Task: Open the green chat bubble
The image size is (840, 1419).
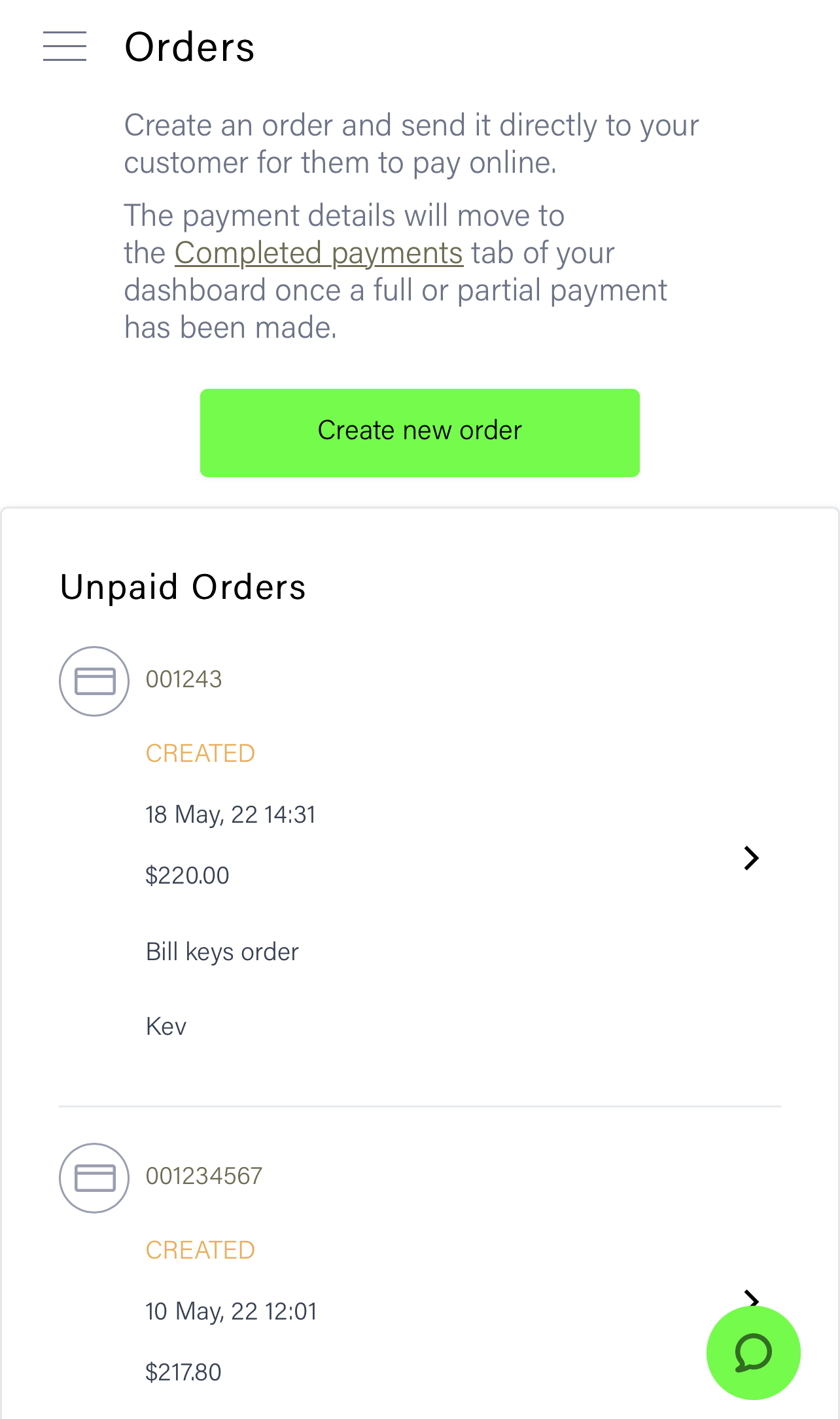Action: pyautogui.click(x=753, y=1352)
